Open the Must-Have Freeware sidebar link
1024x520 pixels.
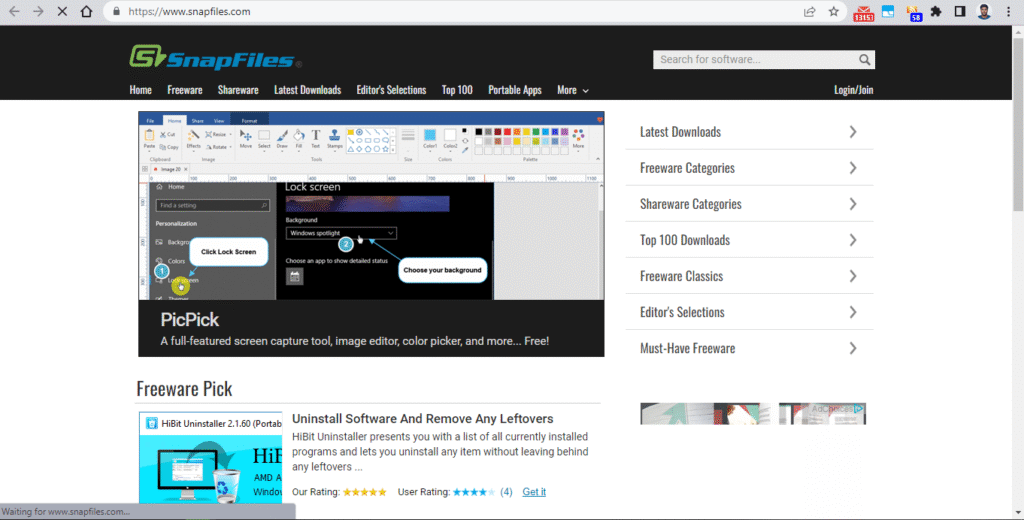click(x=688, y=348)
